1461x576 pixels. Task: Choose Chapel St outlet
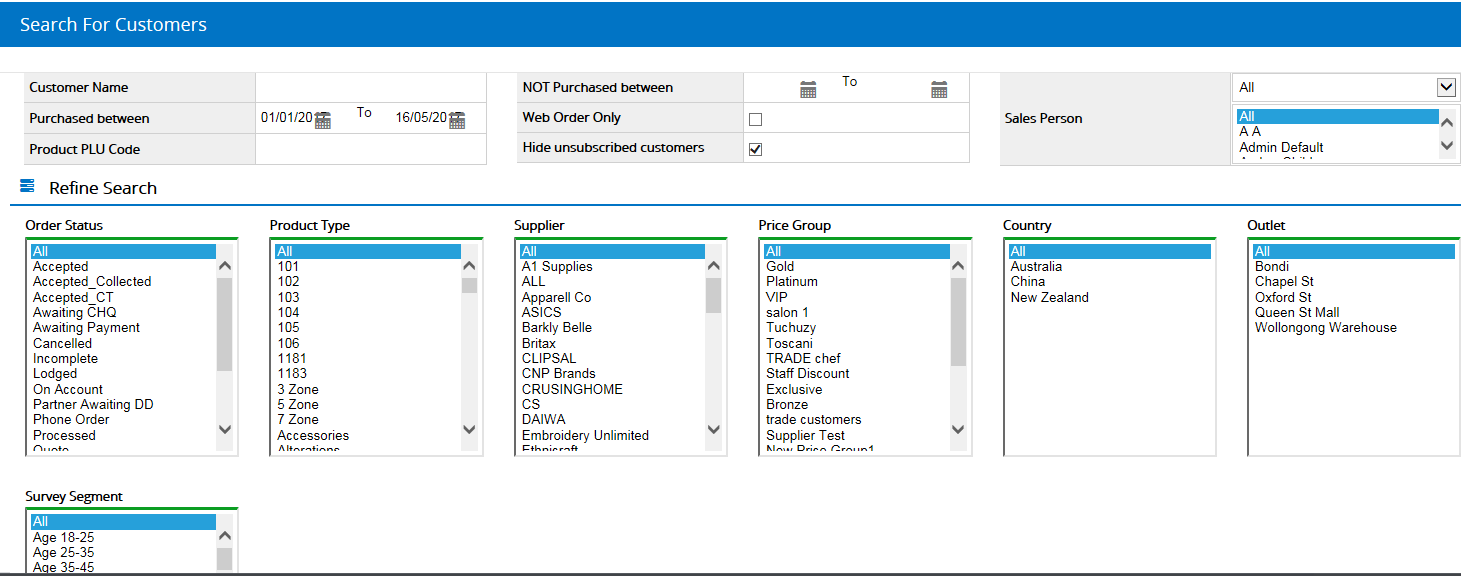point(1354,281)
